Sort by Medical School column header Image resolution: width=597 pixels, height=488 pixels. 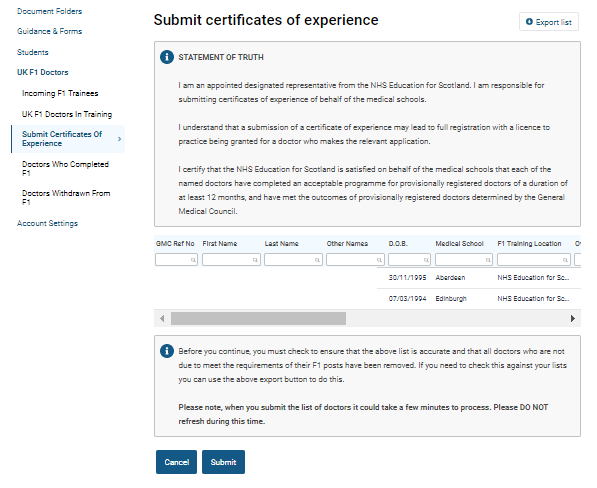(459, 244)
